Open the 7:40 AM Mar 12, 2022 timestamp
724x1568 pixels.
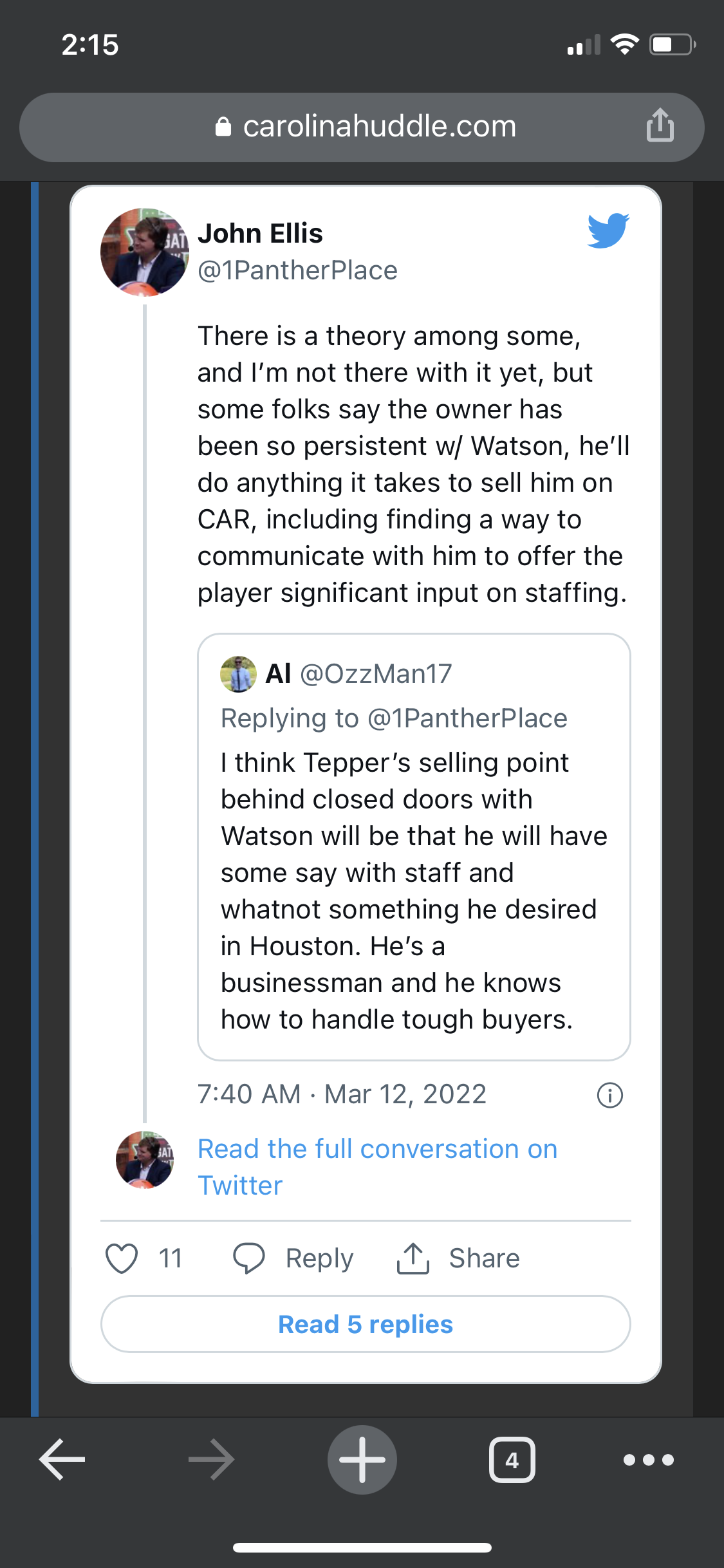coord(342,1094)
